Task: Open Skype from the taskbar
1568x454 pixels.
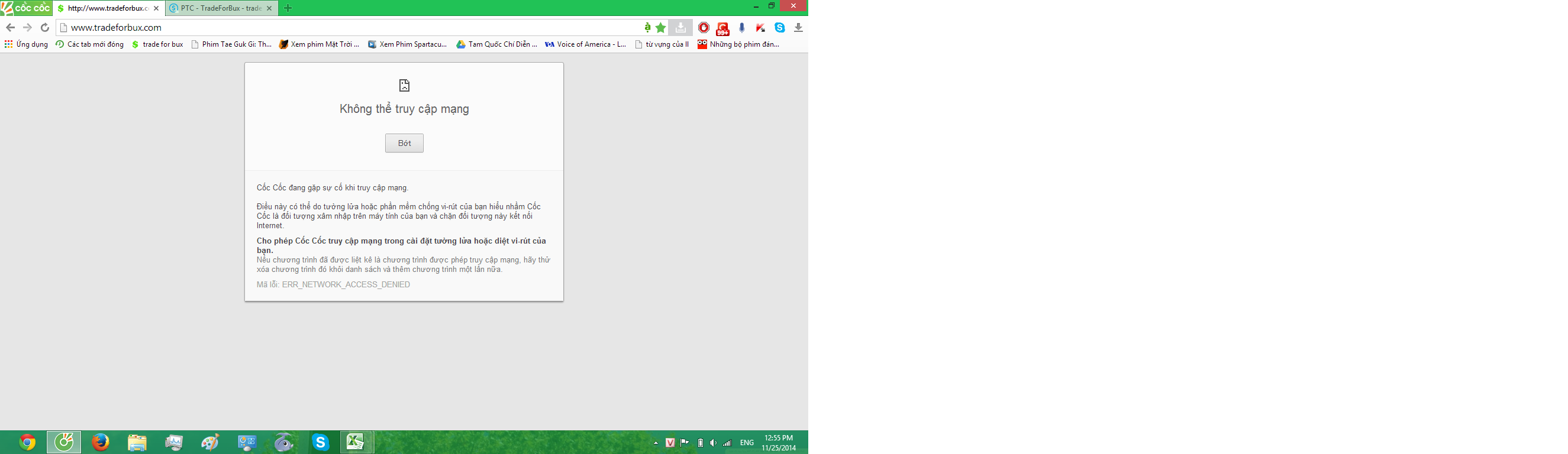Action: 320,442
